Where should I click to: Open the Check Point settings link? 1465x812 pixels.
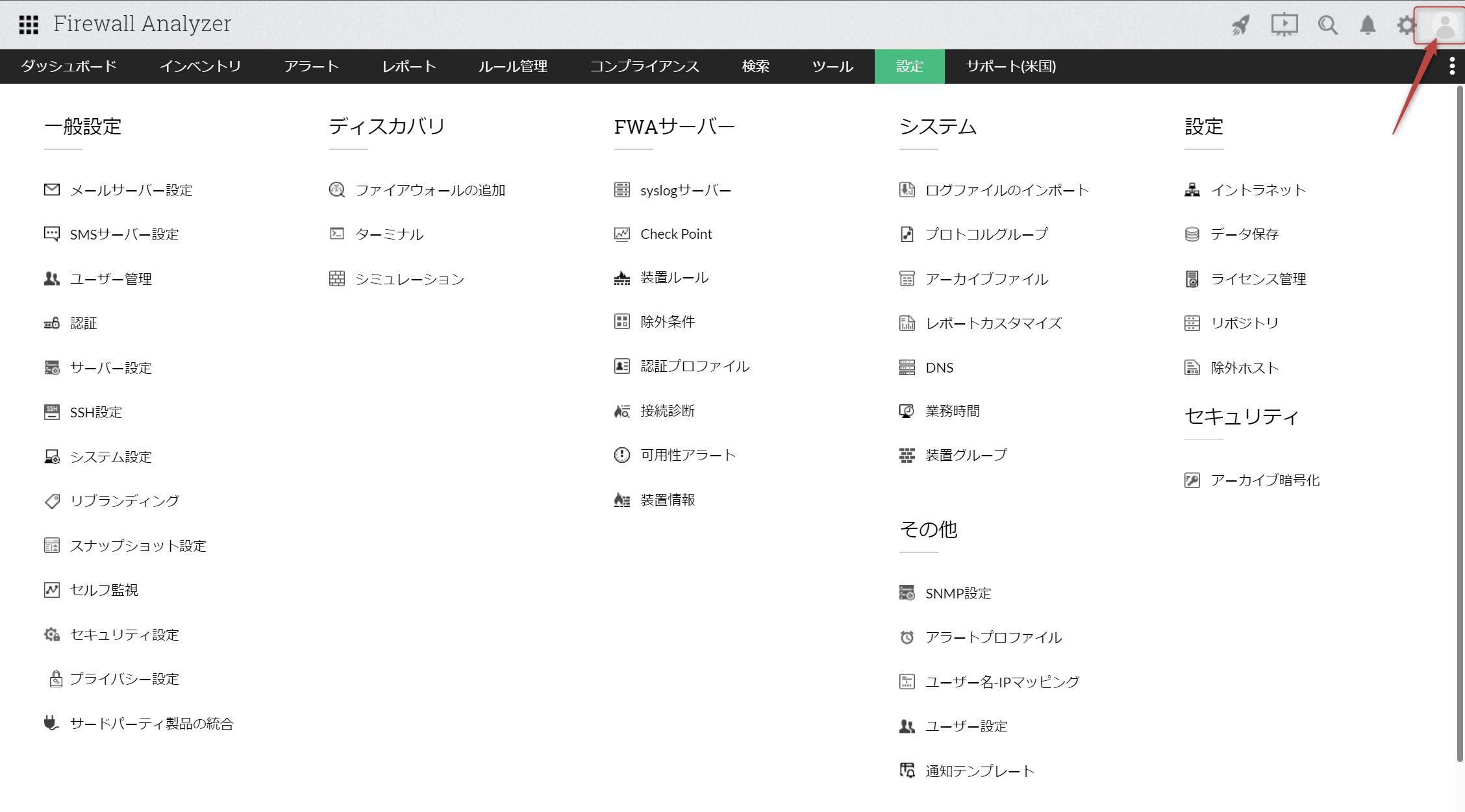[x=675, y=234]
